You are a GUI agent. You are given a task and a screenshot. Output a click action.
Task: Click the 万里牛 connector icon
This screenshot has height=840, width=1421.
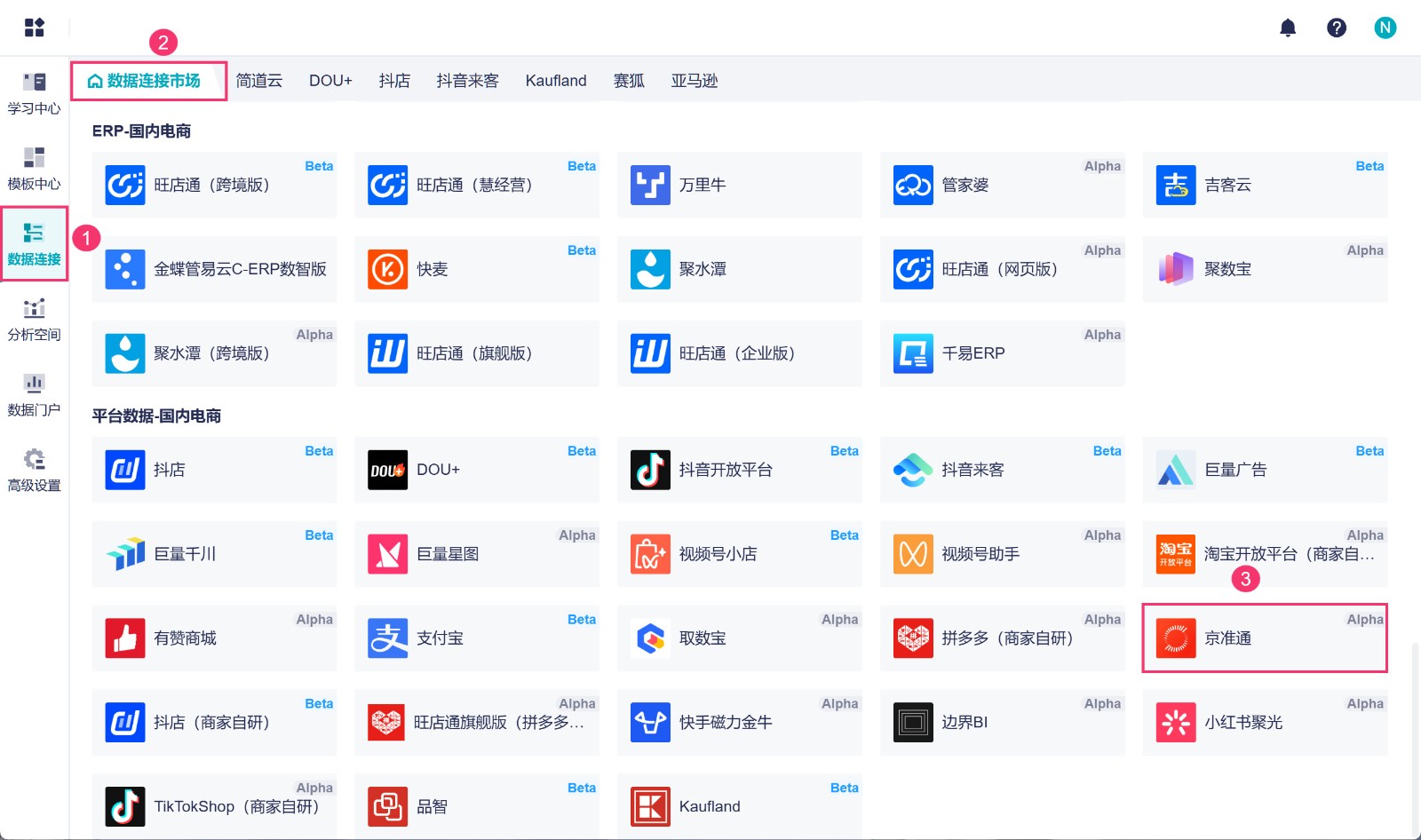point(650,185)
